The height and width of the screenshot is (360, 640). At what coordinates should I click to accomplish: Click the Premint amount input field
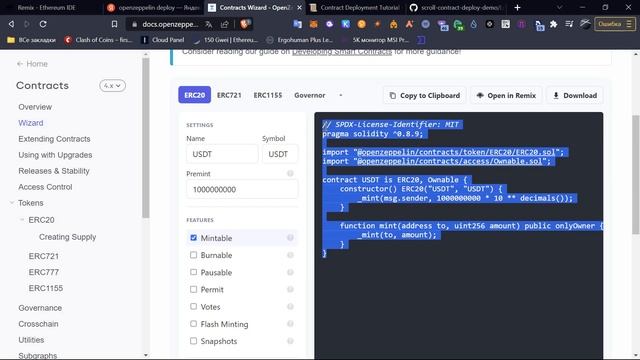(x=242, y=189)
